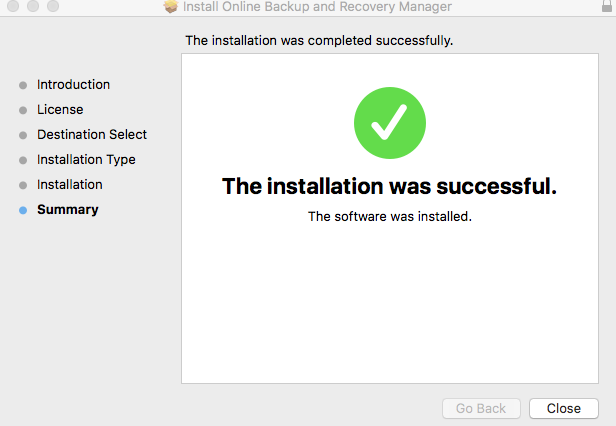Click the grayed-out Go Back button
Image resolution: width=616 pixels, height=426 pixels.
[481, 408]
